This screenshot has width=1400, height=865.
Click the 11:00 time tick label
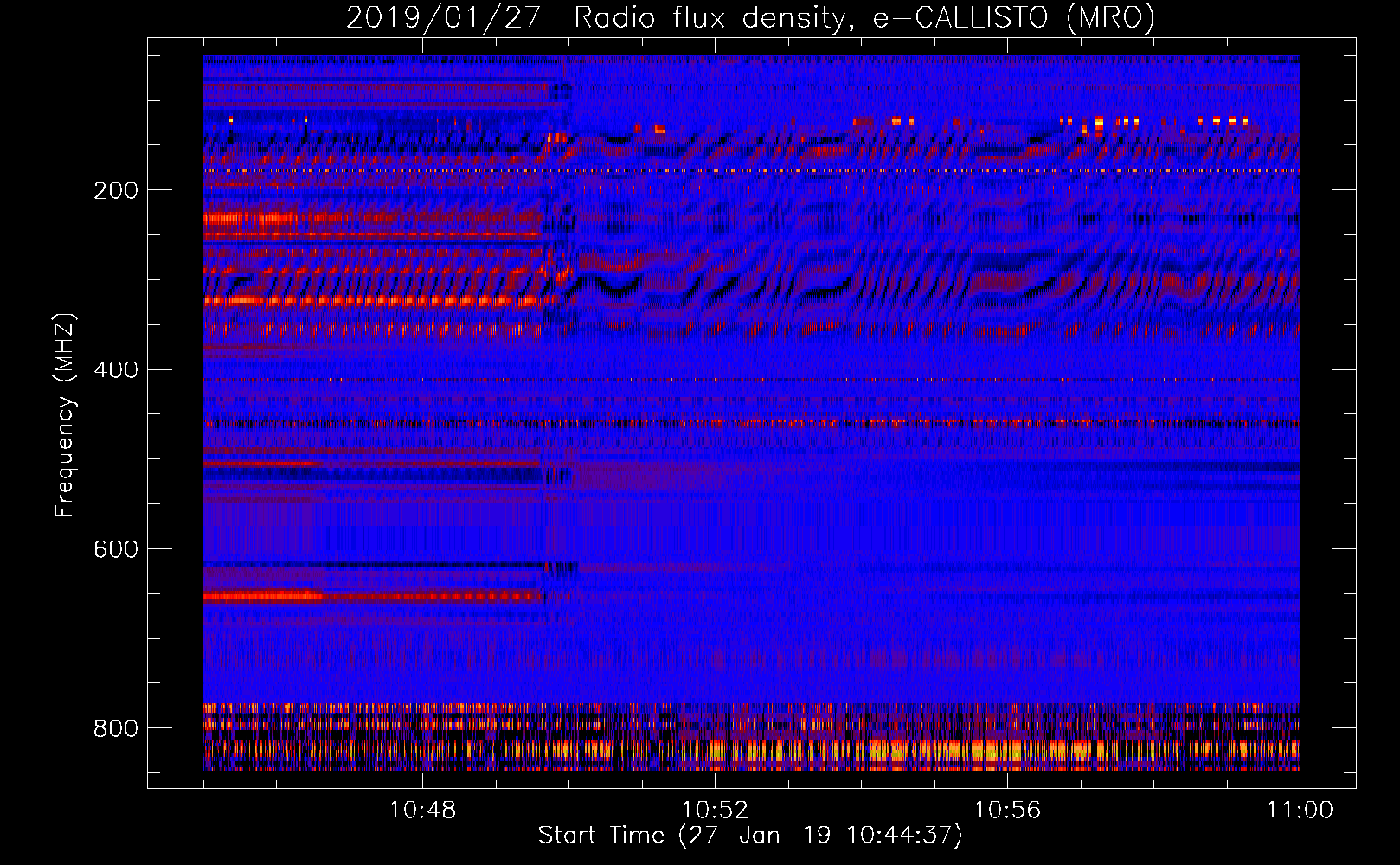(1300, 811)
